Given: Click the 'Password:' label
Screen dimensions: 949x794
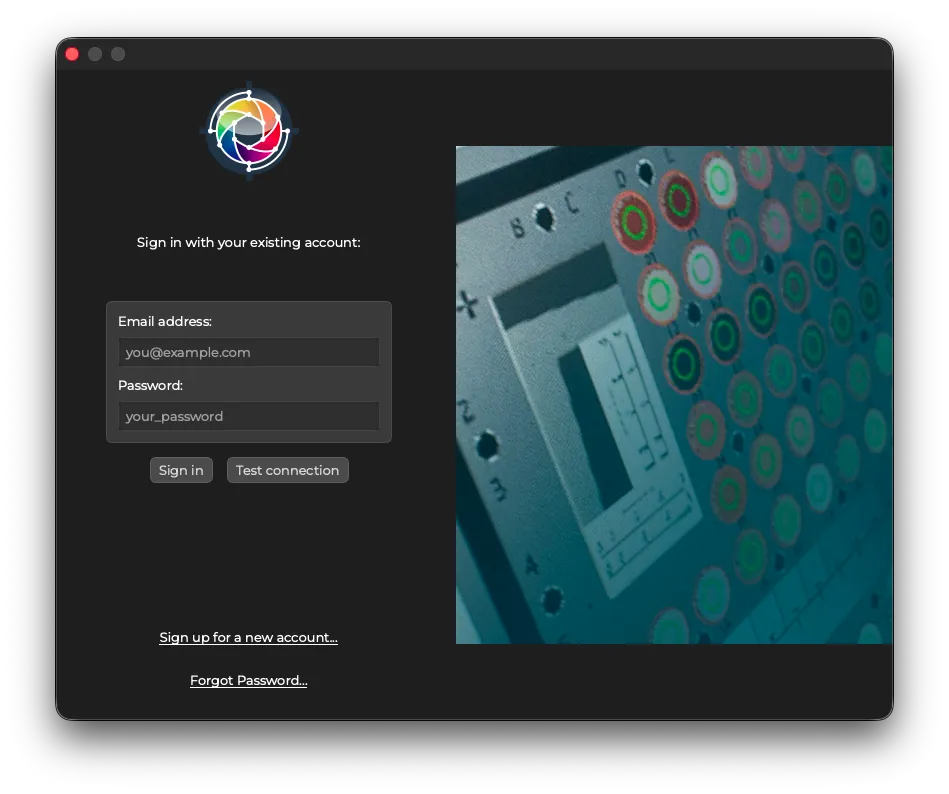Looking at the screenshot, I should [x=150, y=386].
